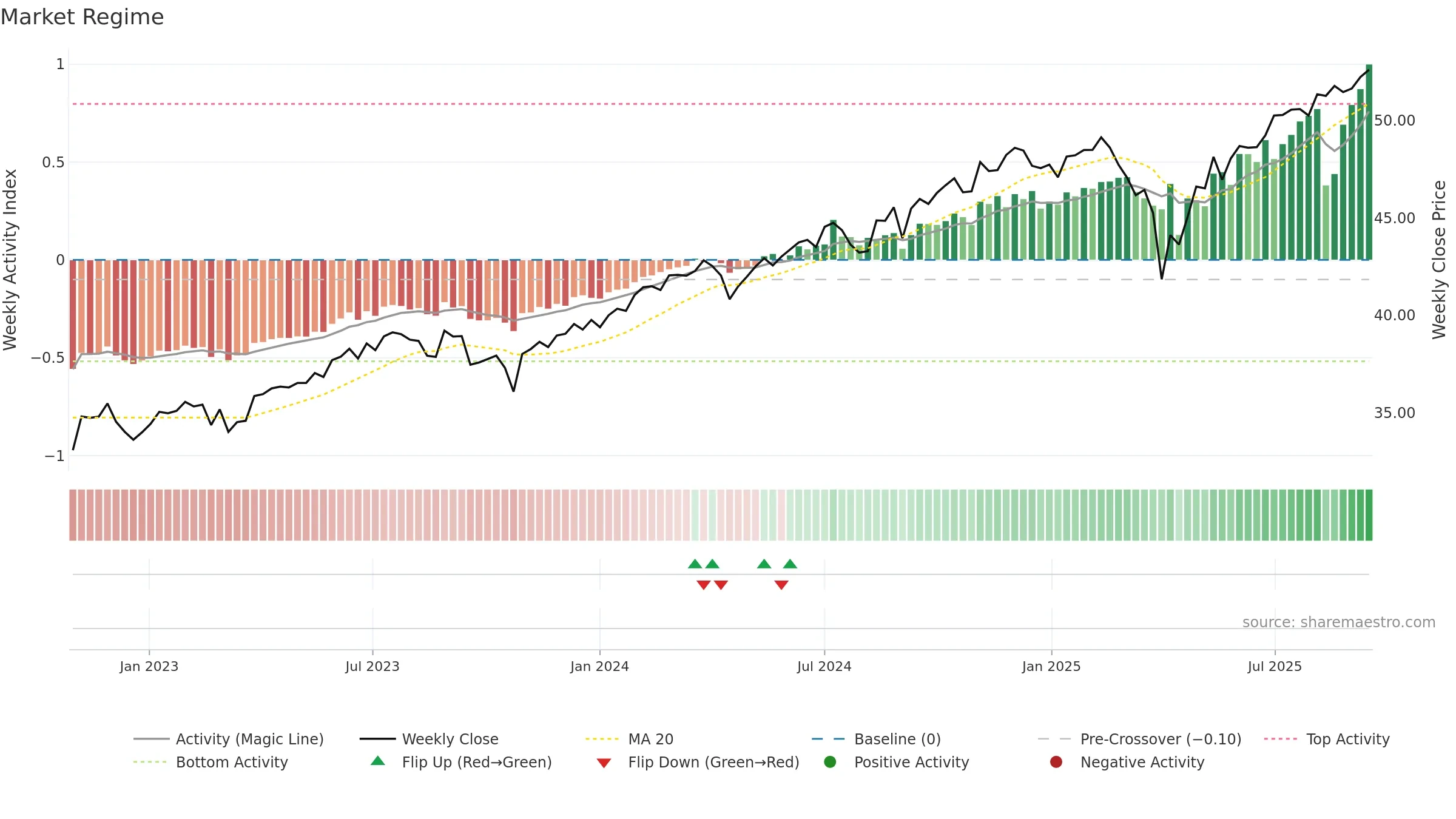The width and height of the screenshot is (1456, 819).
Task: Click the first green flip-up triangle marker
Action: [695, 564]
